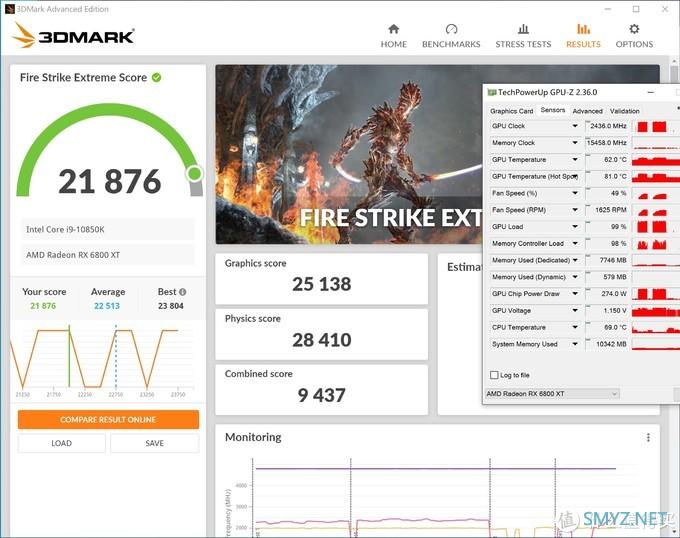Open the Stress Tests icon
680x538 pixels.
(x=523, y=29)
